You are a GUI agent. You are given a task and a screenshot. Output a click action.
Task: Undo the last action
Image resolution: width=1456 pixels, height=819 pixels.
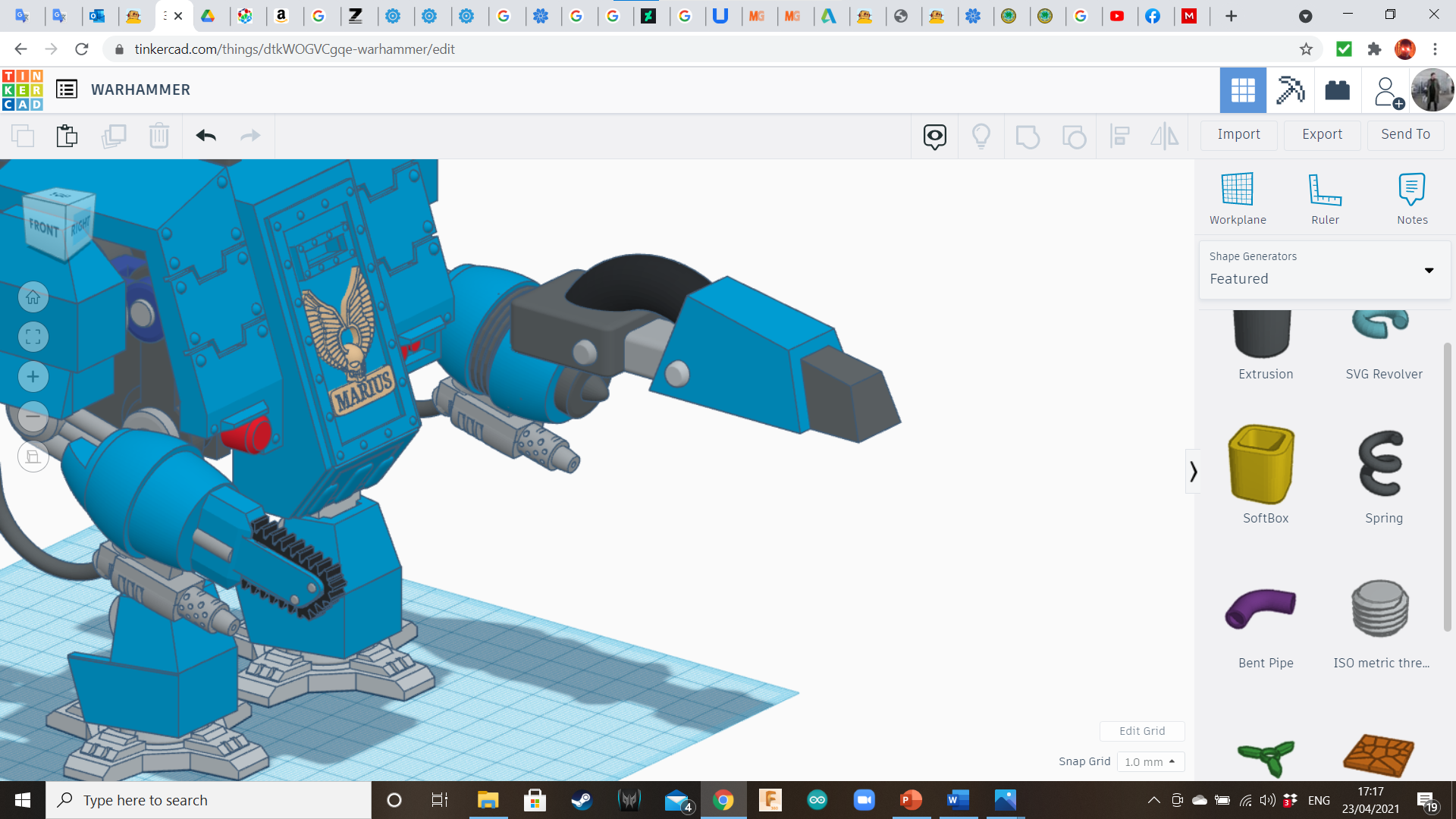pos(206,136)
